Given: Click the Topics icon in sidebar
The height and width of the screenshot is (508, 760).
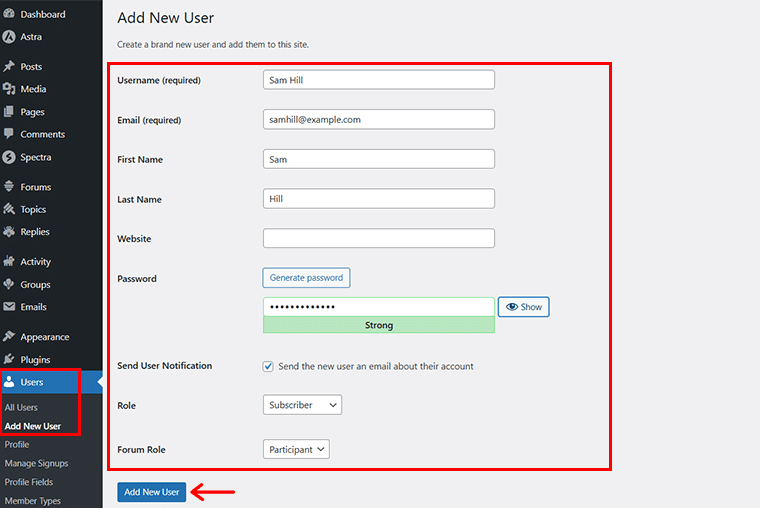Looking at the screenshot, I should click(9, 209).
